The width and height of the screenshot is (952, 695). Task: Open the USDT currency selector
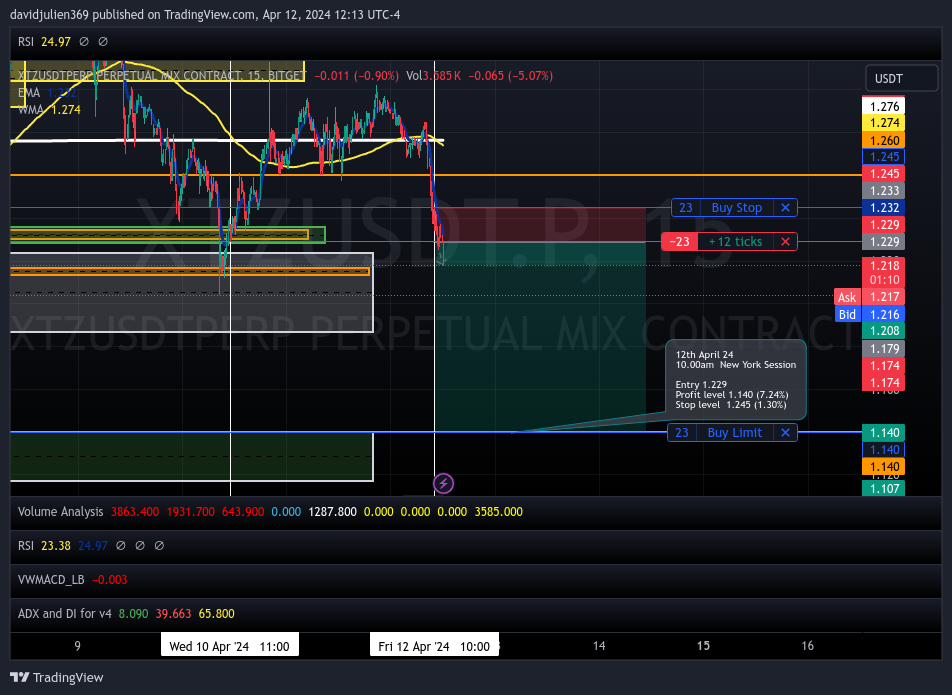(901, 78)
